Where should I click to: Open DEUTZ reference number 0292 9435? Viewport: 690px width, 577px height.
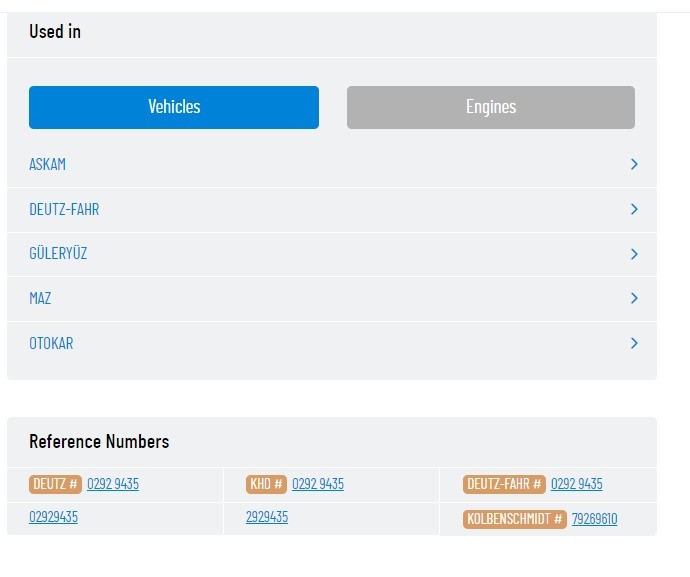tap(113, 484)
